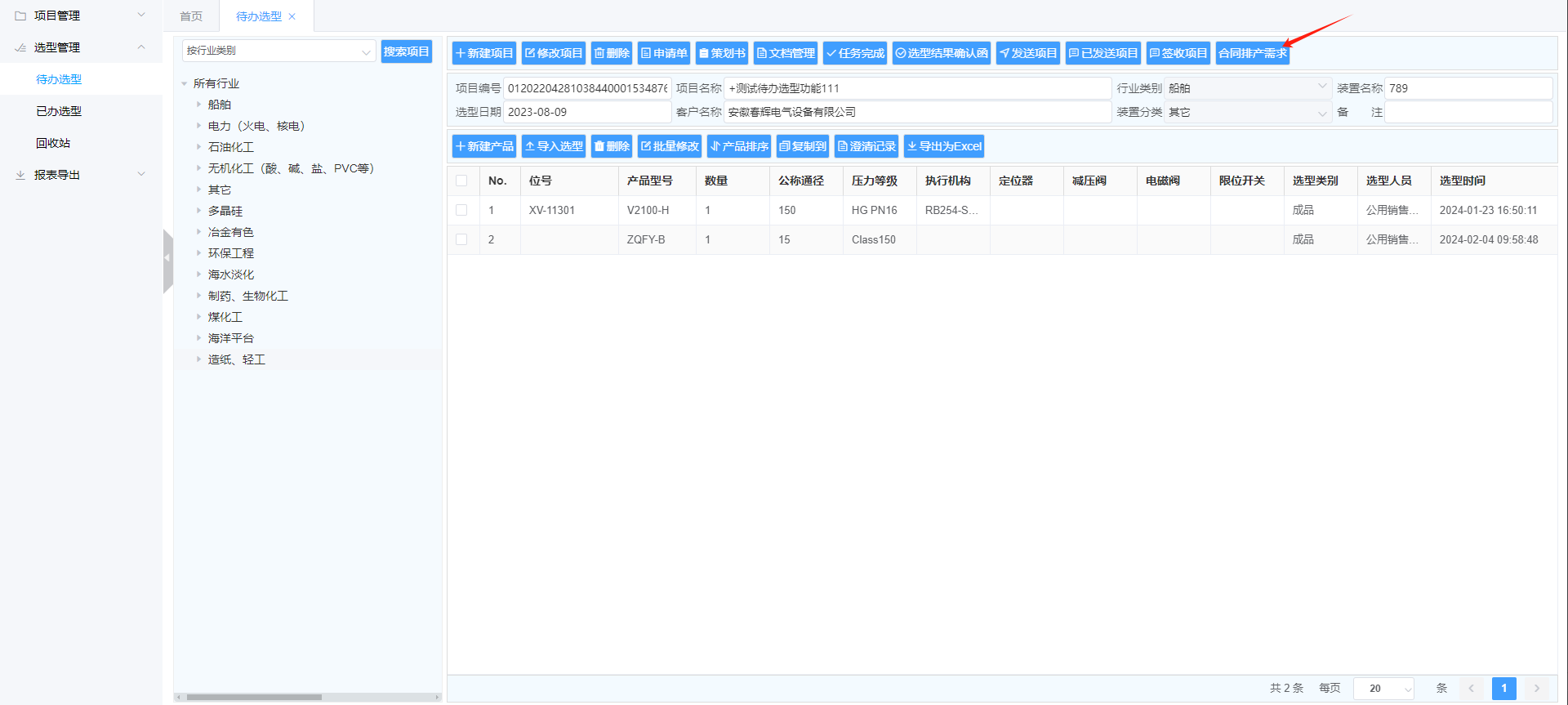
Task: Click the 发送项目 send icon button
Action: point(1027,53)
